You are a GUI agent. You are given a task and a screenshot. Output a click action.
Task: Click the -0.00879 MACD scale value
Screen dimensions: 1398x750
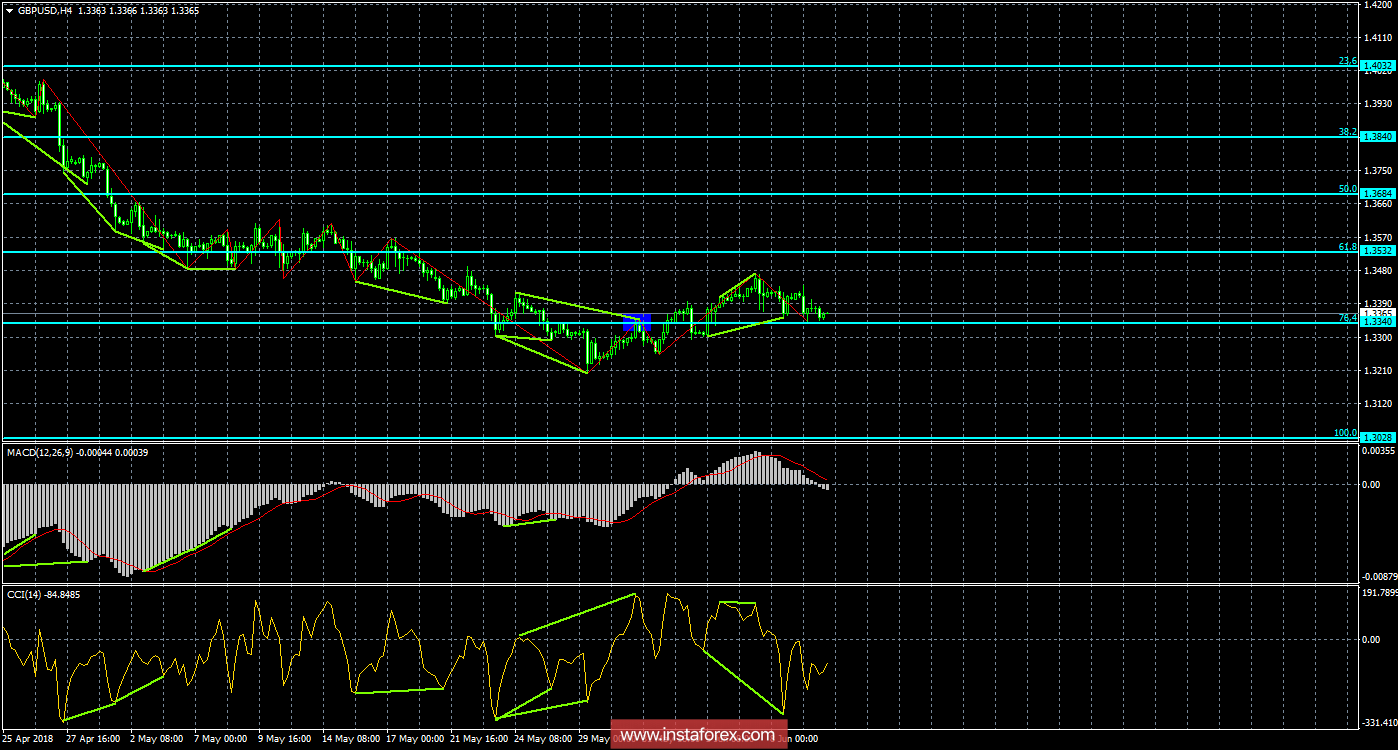point(1379,576)
